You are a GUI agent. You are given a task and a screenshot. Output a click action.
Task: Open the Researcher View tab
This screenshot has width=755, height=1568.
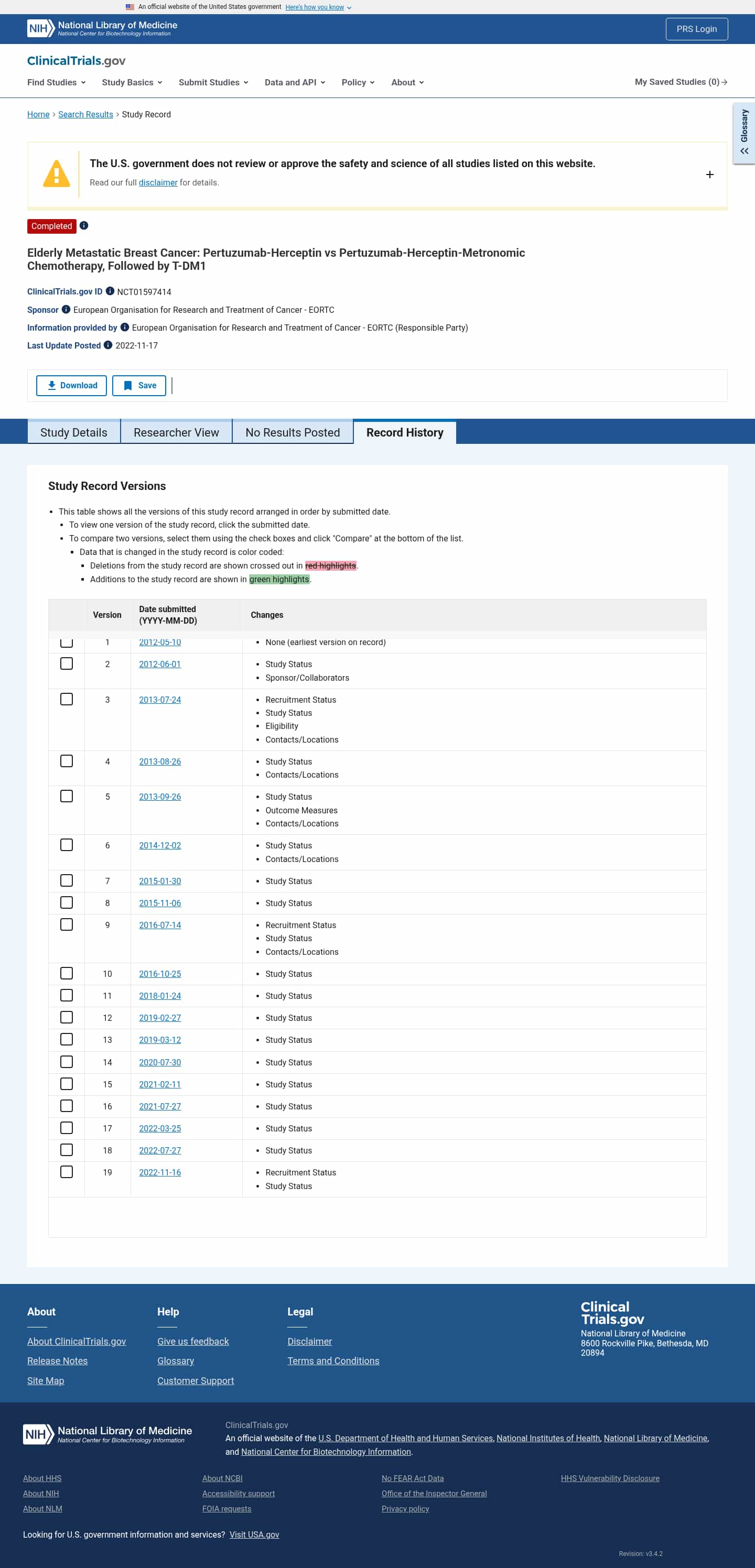[176, 432]
